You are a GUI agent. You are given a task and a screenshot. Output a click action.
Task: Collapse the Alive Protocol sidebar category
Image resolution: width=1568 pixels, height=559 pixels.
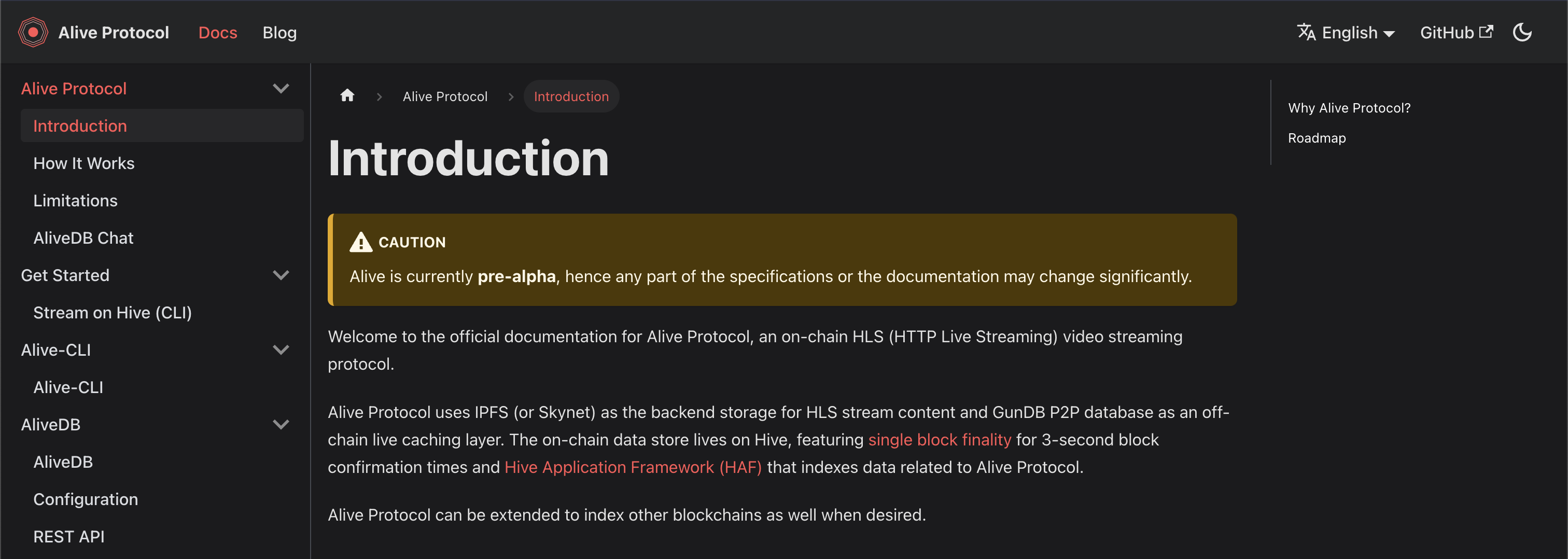click(281, 88)
